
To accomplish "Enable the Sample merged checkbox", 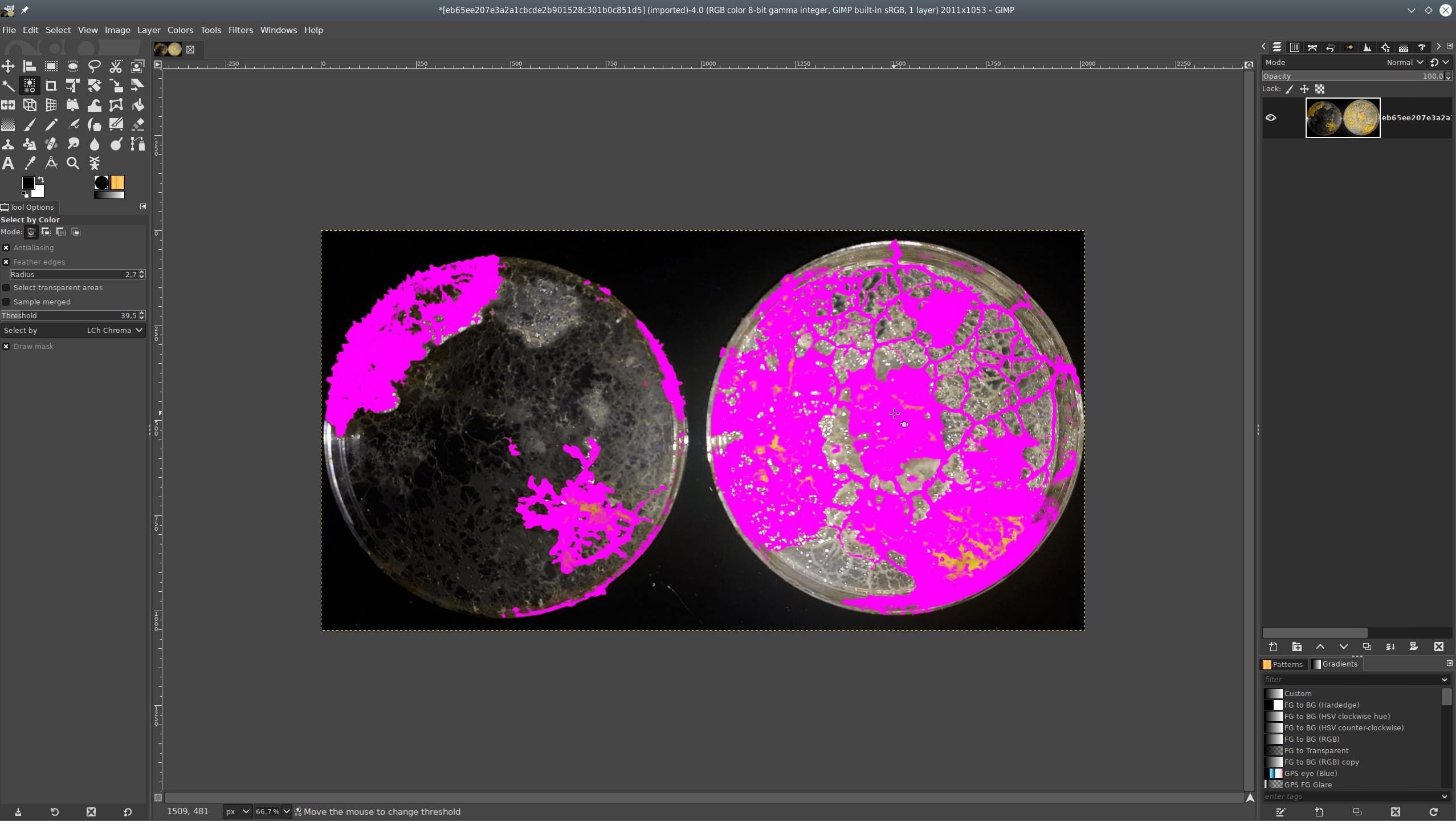I will (6, 302).
